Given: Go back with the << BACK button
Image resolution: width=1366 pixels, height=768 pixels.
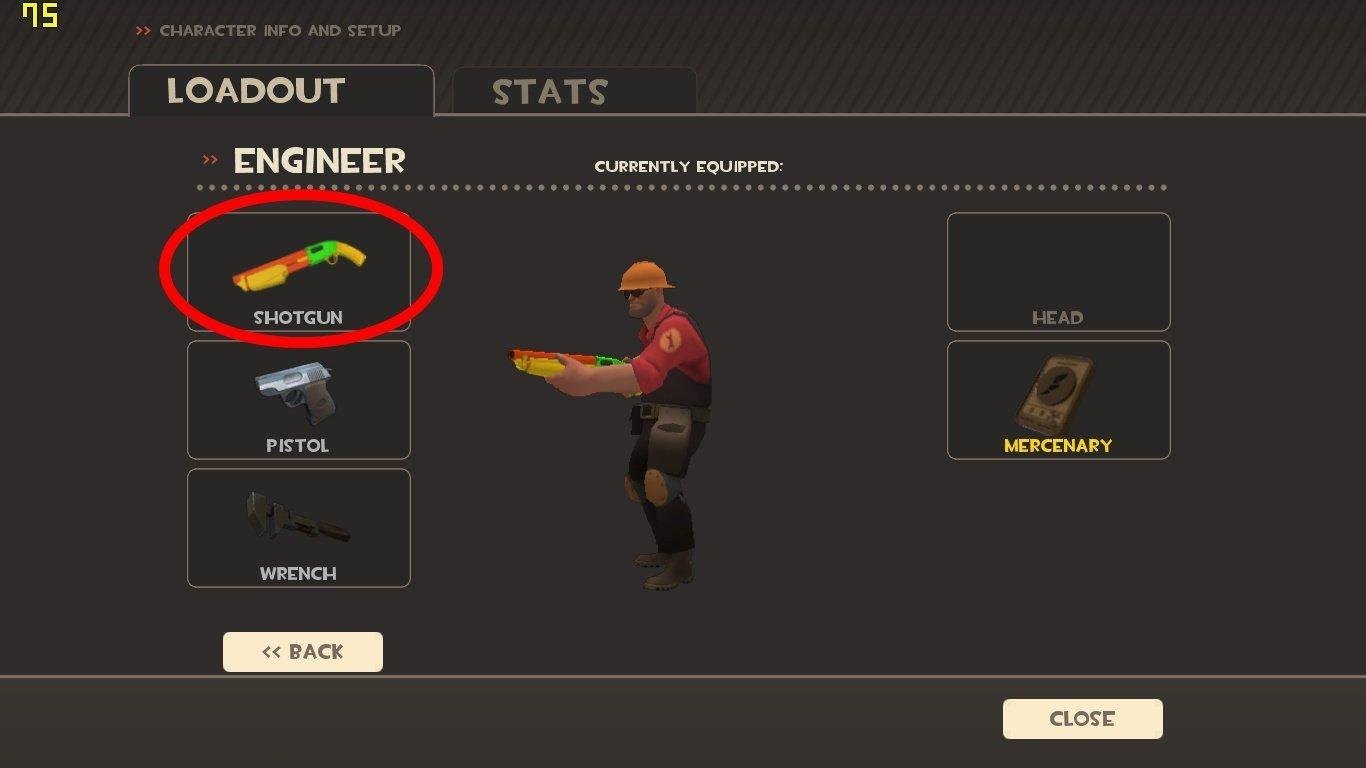Looking at the screenshot, I should pyautogui.click(x=302, y=652).
